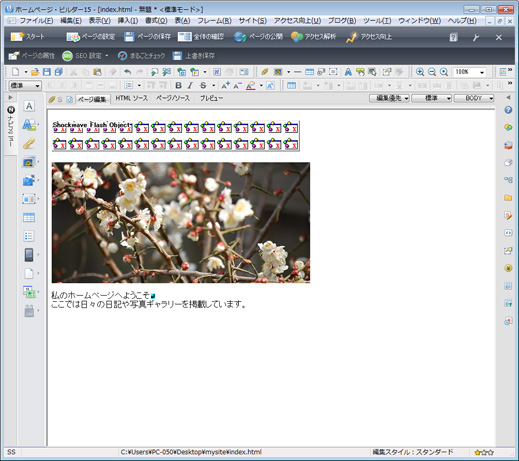Open the 挿入(I) menu
This screenshot has width=519, height=461.
(128, 21)
